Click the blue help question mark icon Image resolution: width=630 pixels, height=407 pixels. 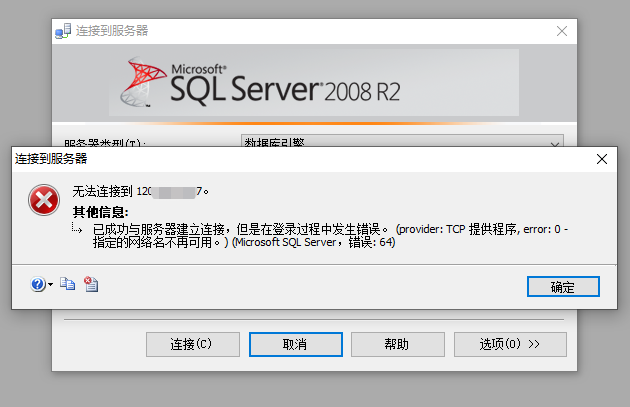[x=38, y=284]
